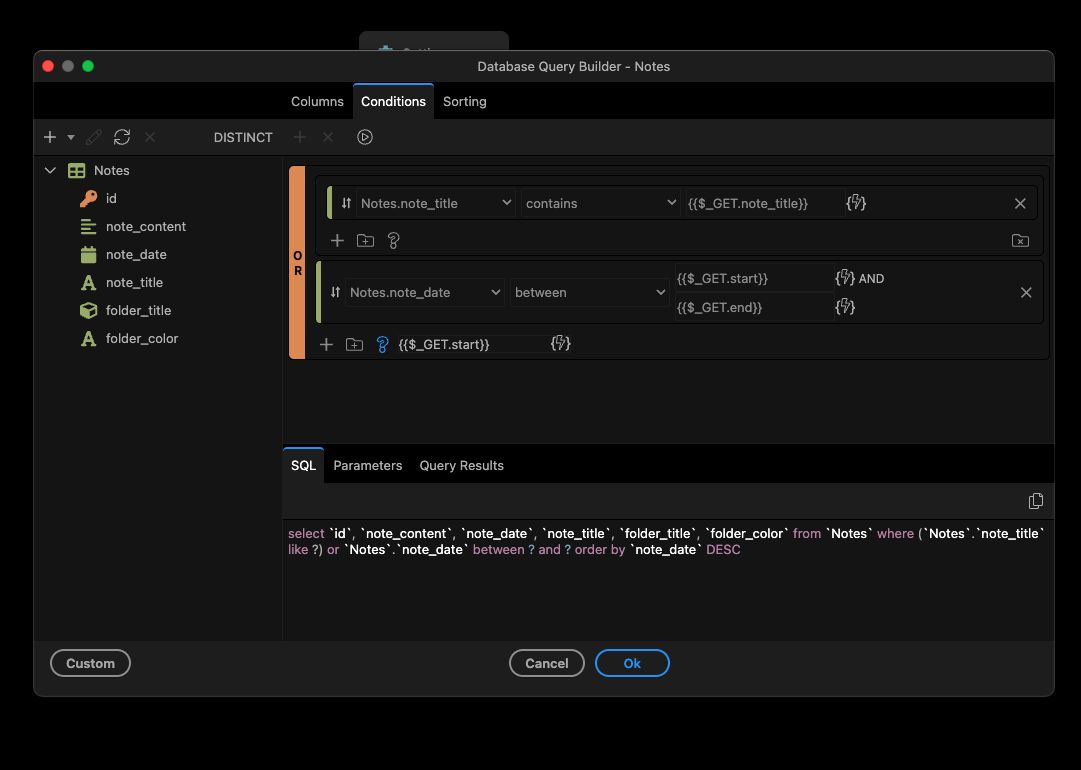The image size is (1081, 770).
Task: Open the 'between' operator dropdown
Action: click(590, 293)
